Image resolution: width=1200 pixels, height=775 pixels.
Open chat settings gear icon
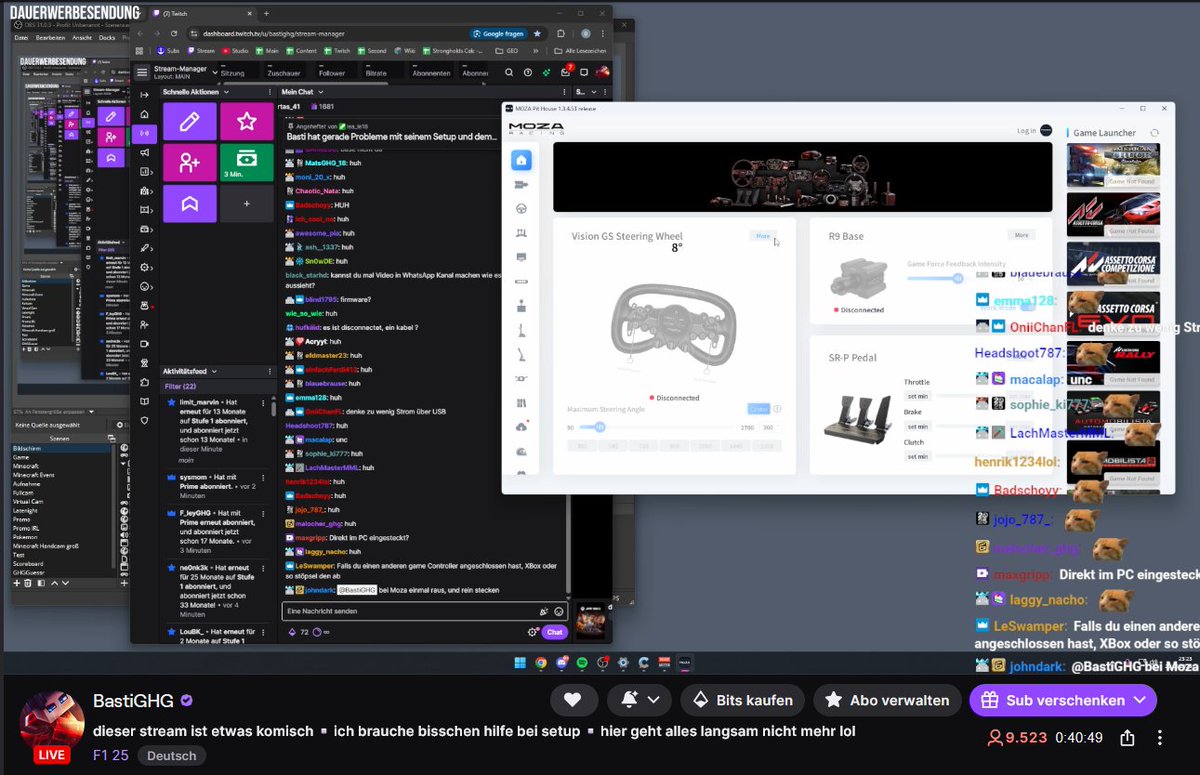[533, 632]
